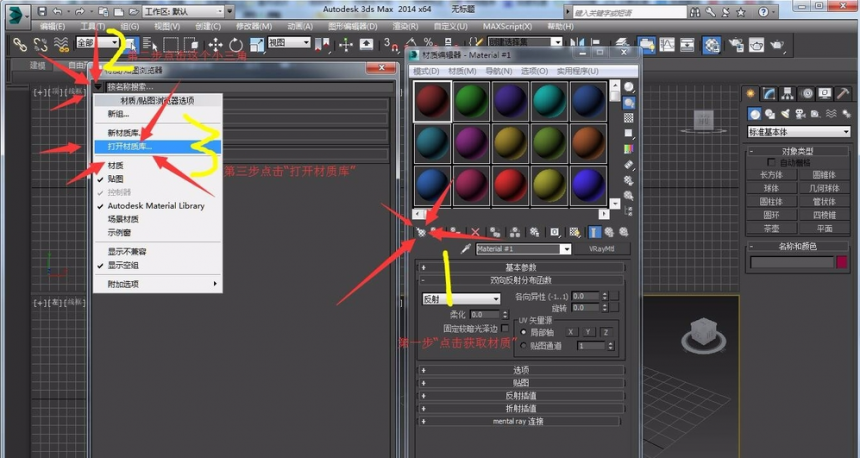Screen dimensions: 860x458
Task: Click the binoculars search icon
Action: click(x=695, y=12)
